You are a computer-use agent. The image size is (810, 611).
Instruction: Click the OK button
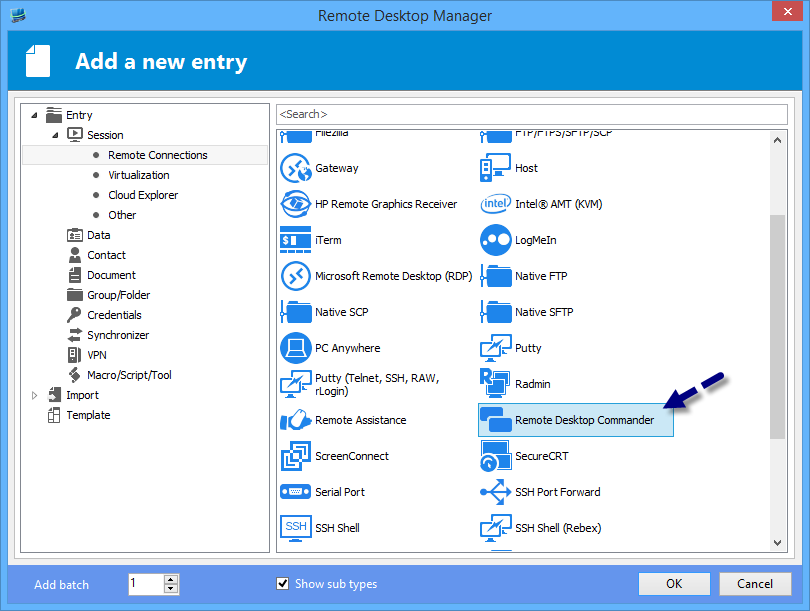674,584
